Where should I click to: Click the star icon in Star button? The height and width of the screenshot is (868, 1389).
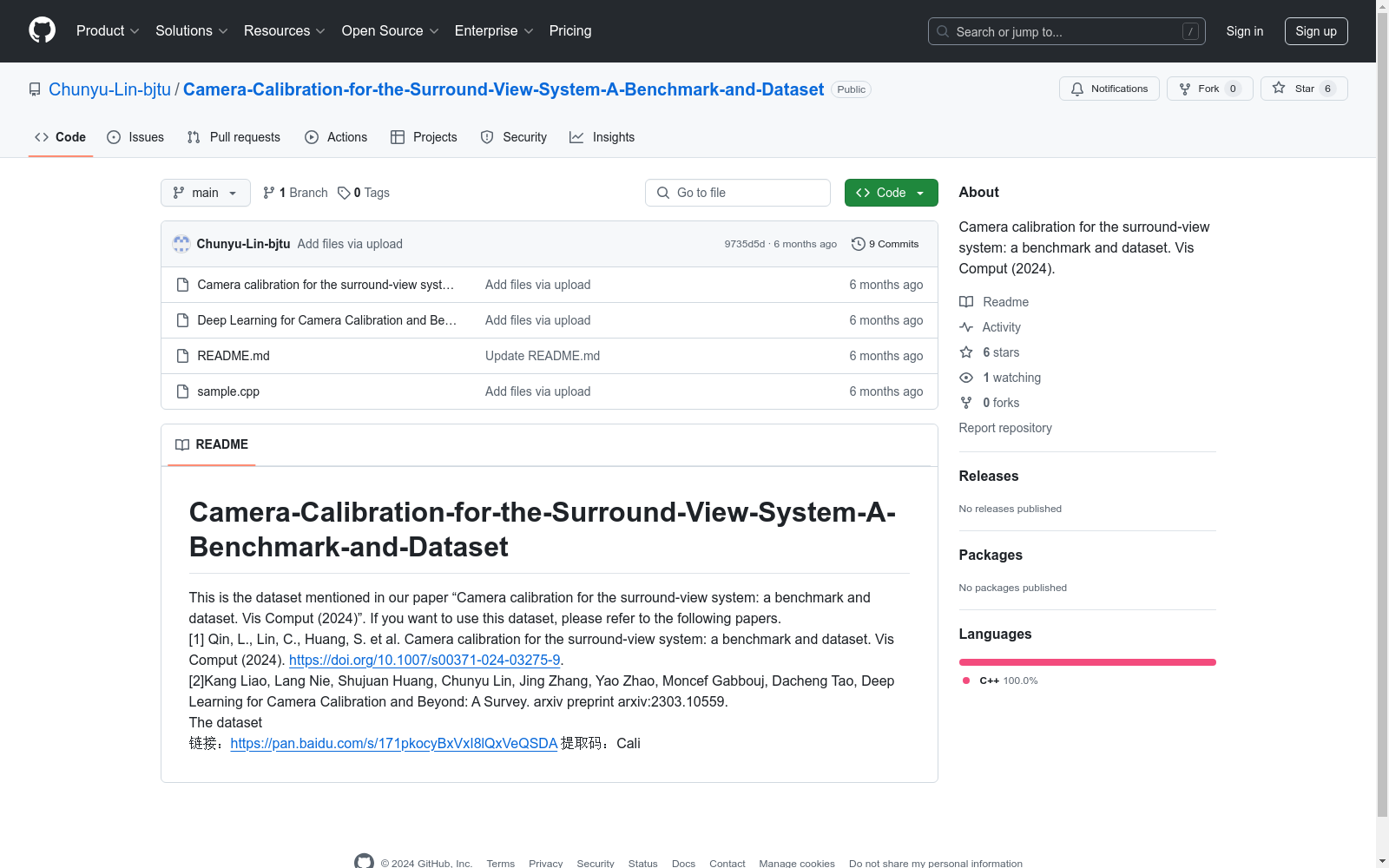[1279, 88]
